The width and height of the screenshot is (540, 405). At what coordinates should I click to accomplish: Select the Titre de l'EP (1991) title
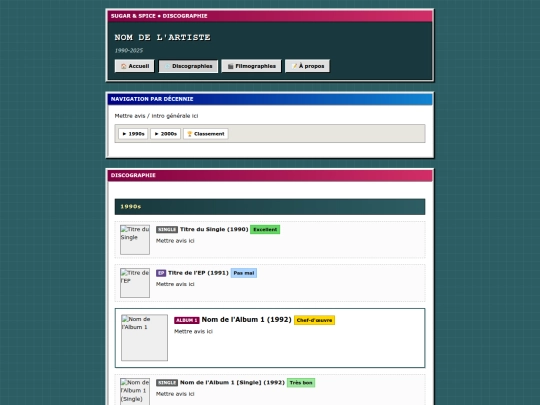(x=198, y=273)
